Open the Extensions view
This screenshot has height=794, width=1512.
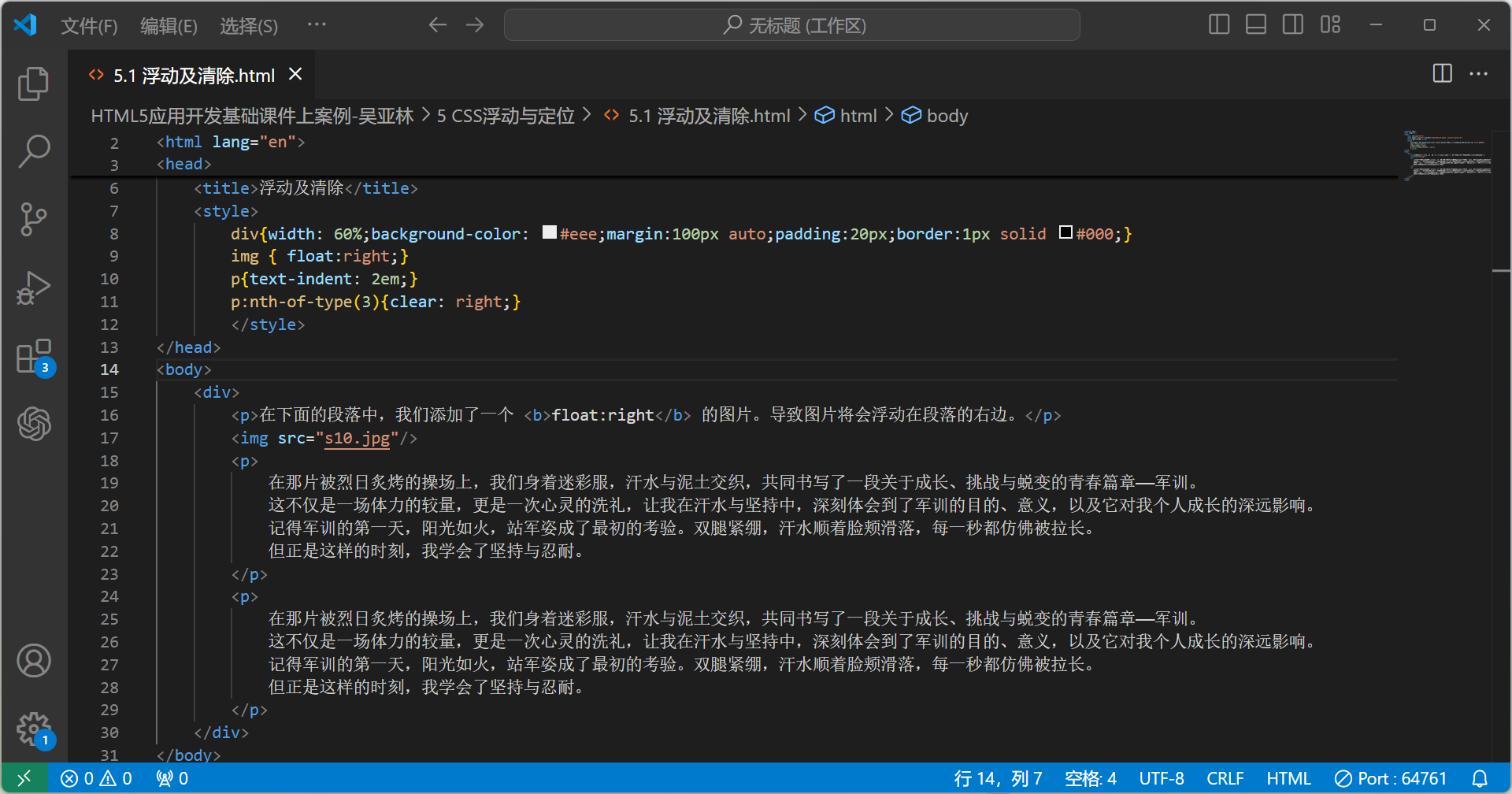[x=33, y=357]
